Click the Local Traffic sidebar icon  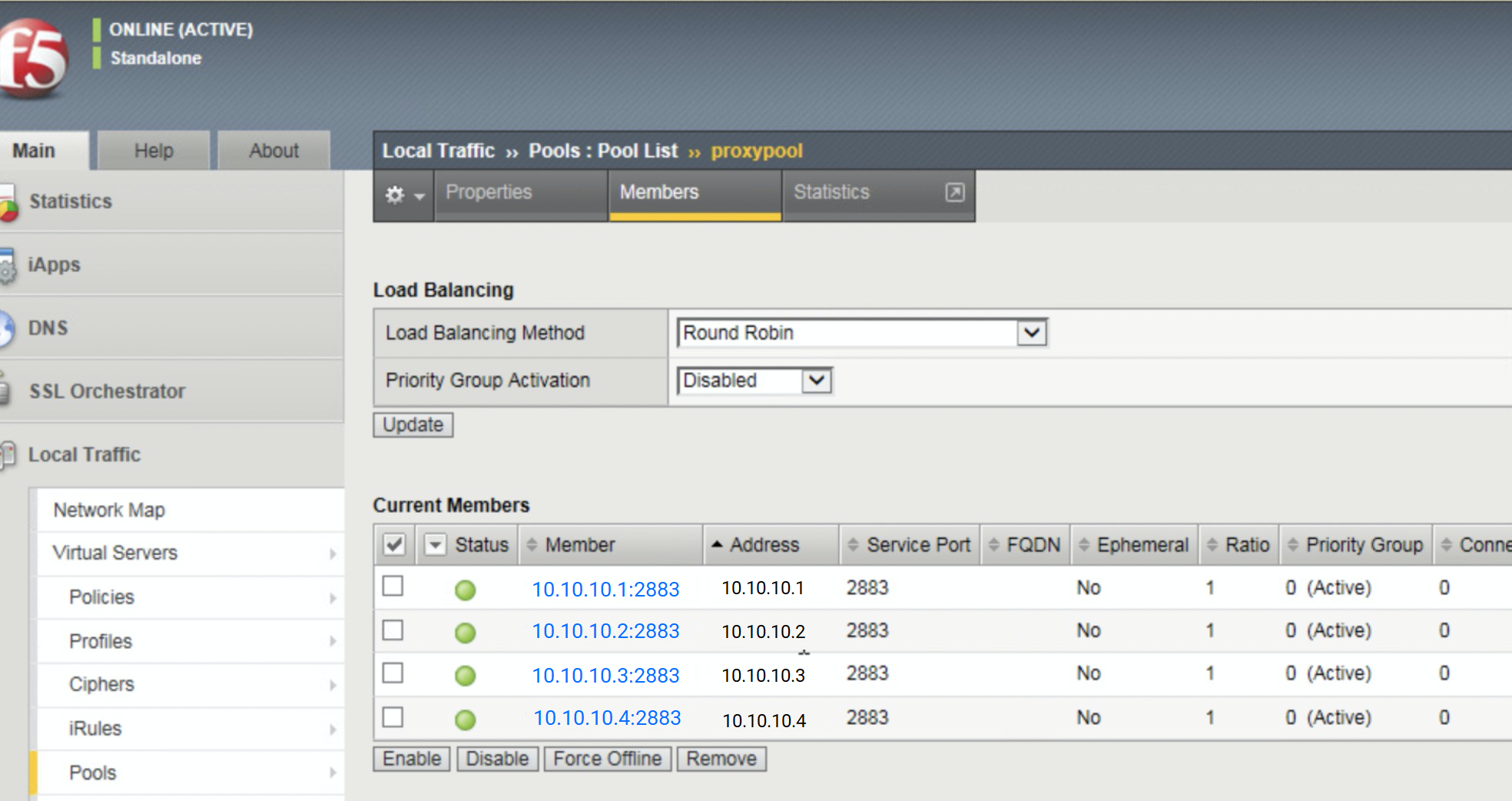point(8,455)
